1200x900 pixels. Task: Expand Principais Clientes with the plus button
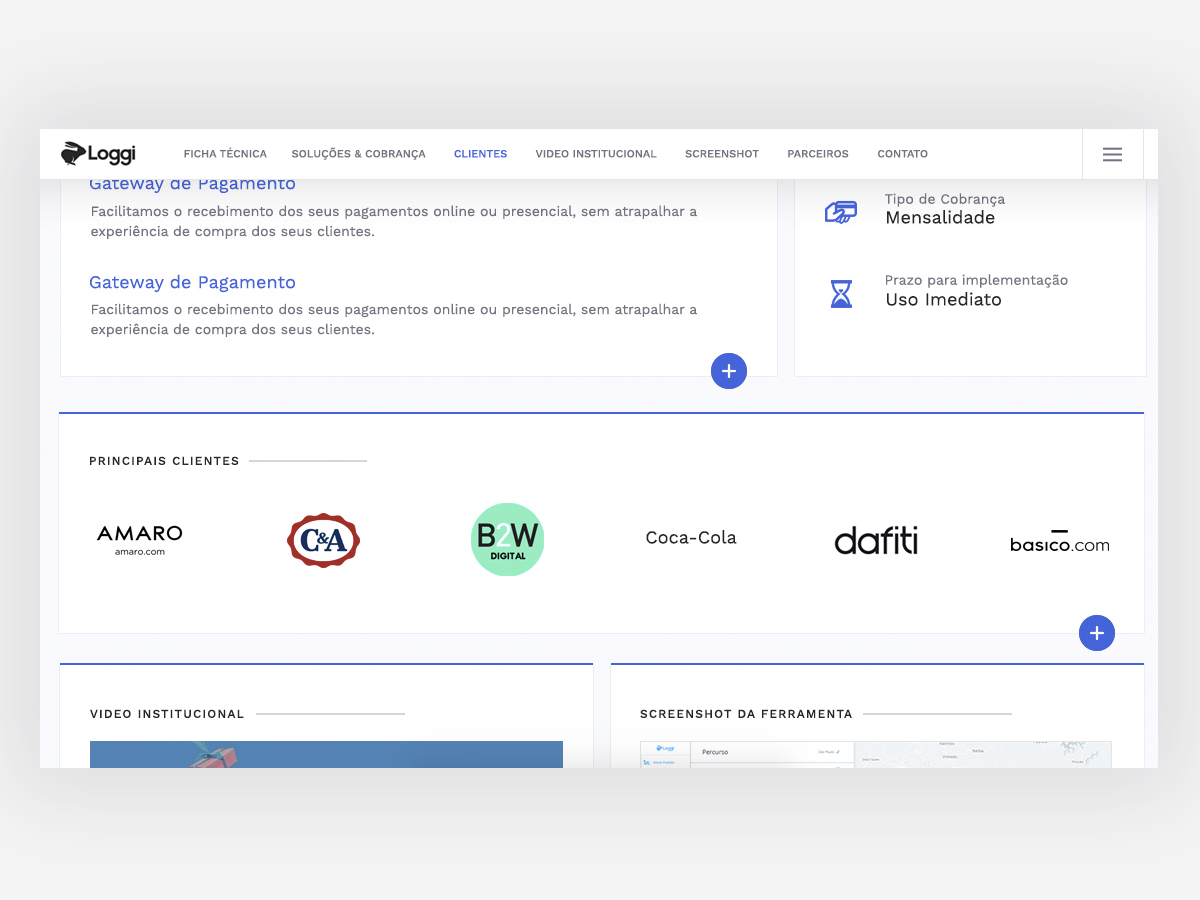1097,633
